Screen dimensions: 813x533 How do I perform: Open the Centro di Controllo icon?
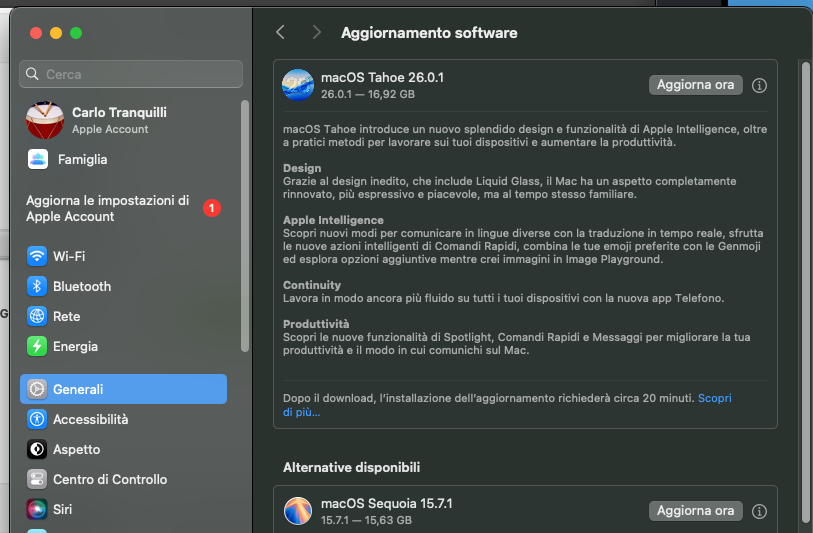point(37,480)
